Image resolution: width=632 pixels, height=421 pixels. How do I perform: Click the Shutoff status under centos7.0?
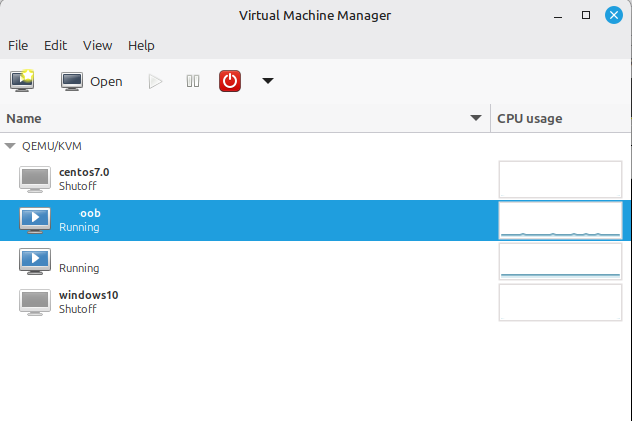(78, 186)
